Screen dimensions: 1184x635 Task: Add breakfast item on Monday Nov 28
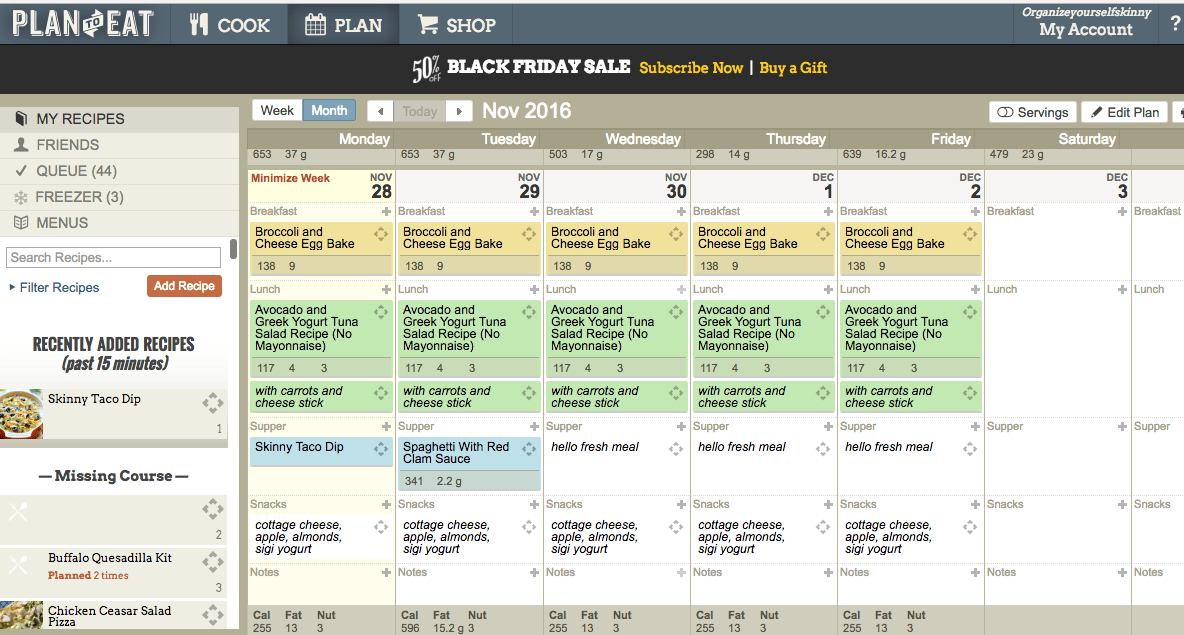click(x=386, y=212)
